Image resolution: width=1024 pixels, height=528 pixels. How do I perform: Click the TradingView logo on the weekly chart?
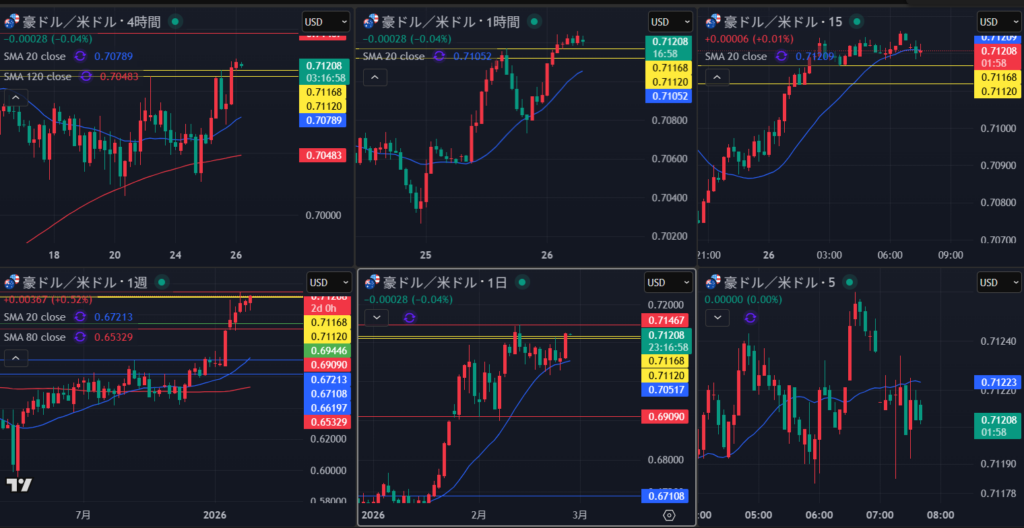click(17, 485)
